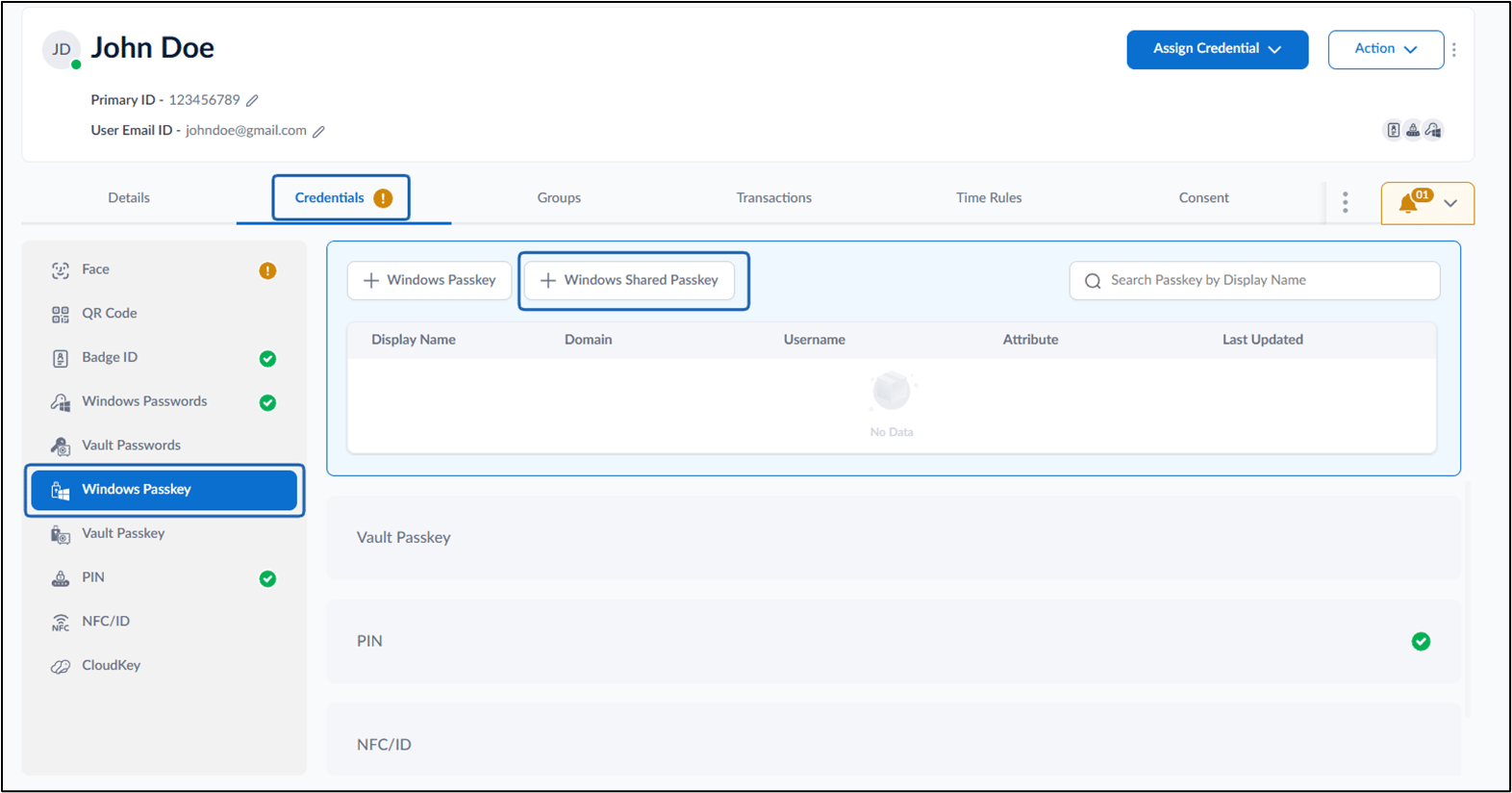Viewport: 1512px width, 793px height.
Task: Select Badge ID in credentials sidebar
Action: click(x=164, y=358)
